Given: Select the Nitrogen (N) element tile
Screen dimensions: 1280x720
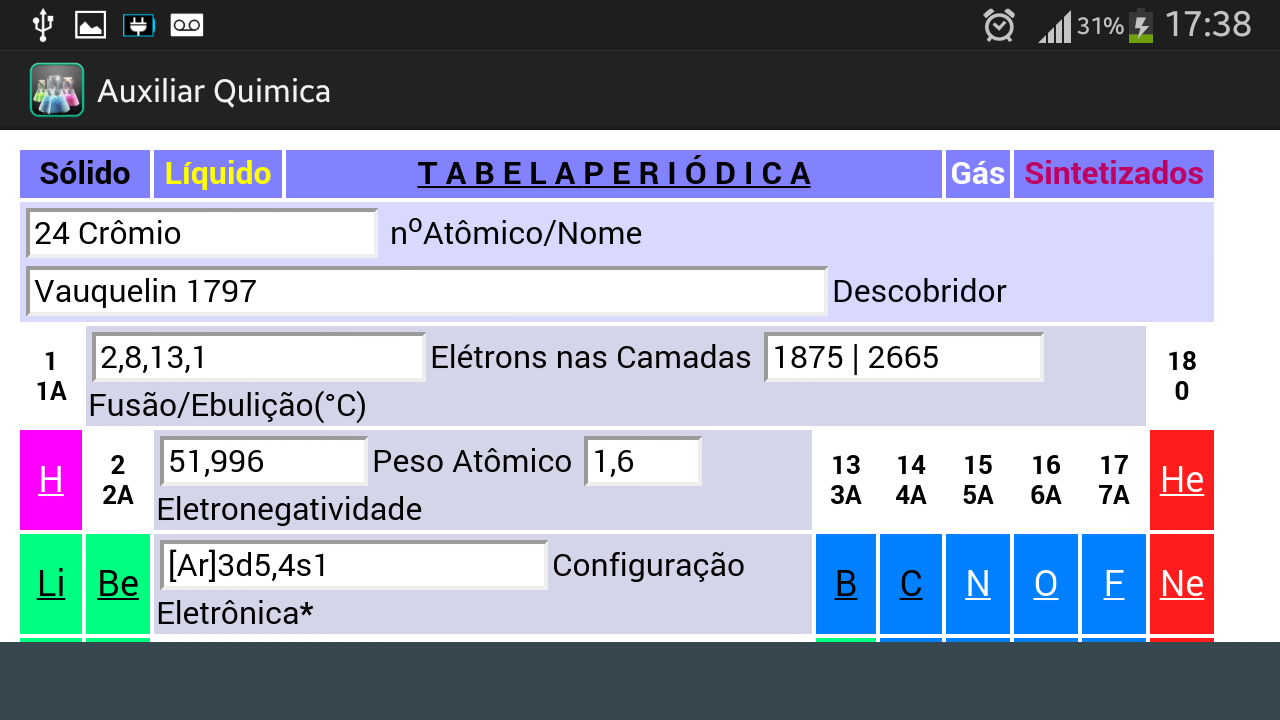Looking at the screenshot, I should coord(978,584).
